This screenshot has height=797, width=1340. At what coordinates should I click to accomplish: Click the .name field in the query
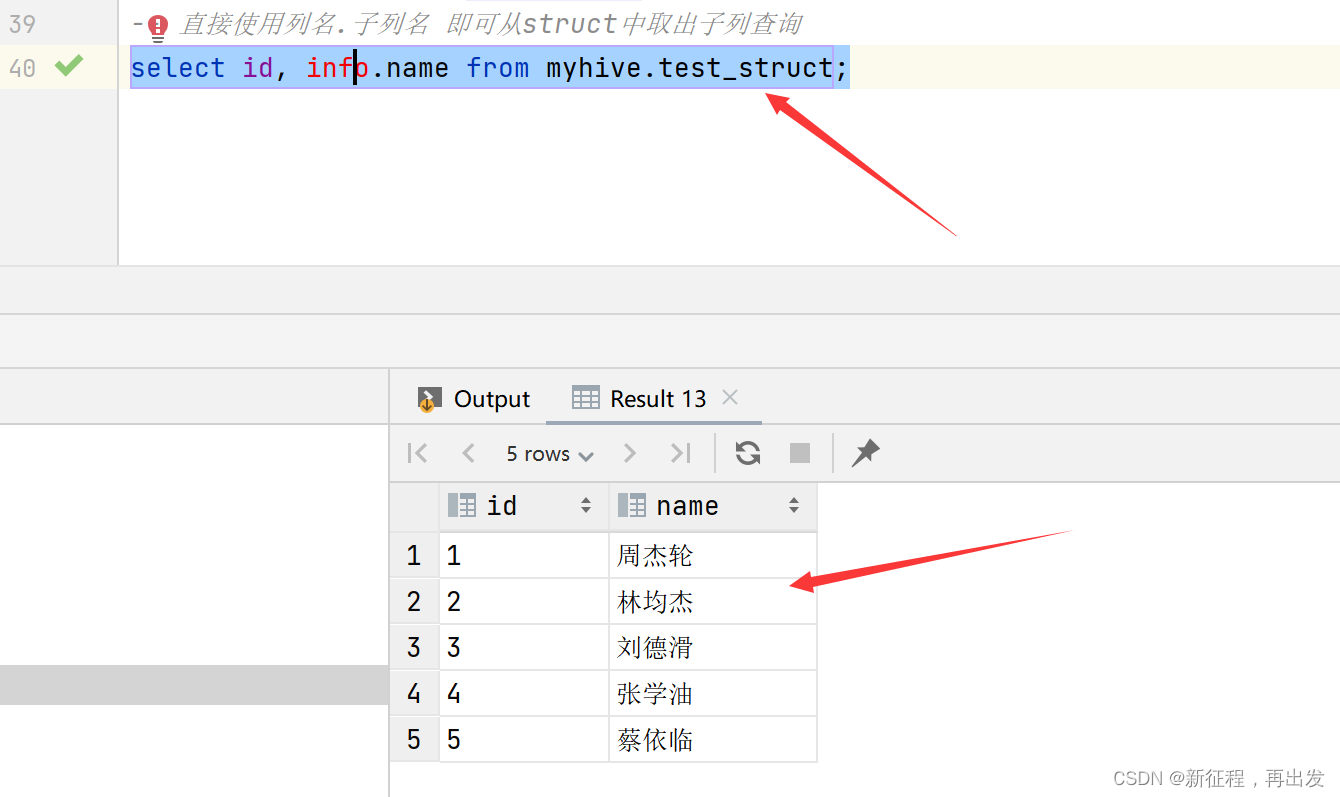pyautogui.click(x=410, y=67)
